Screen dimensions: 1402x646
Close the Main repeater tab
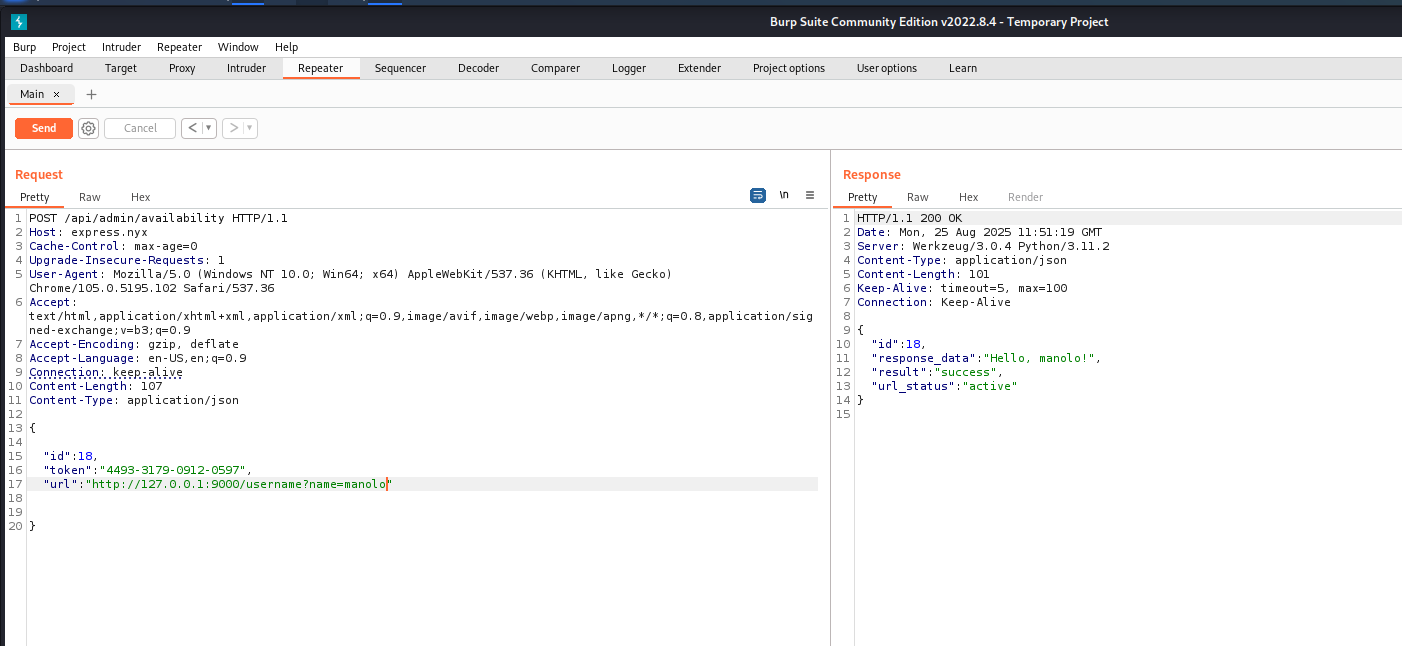pyautogui.click(x=57, y=94)
